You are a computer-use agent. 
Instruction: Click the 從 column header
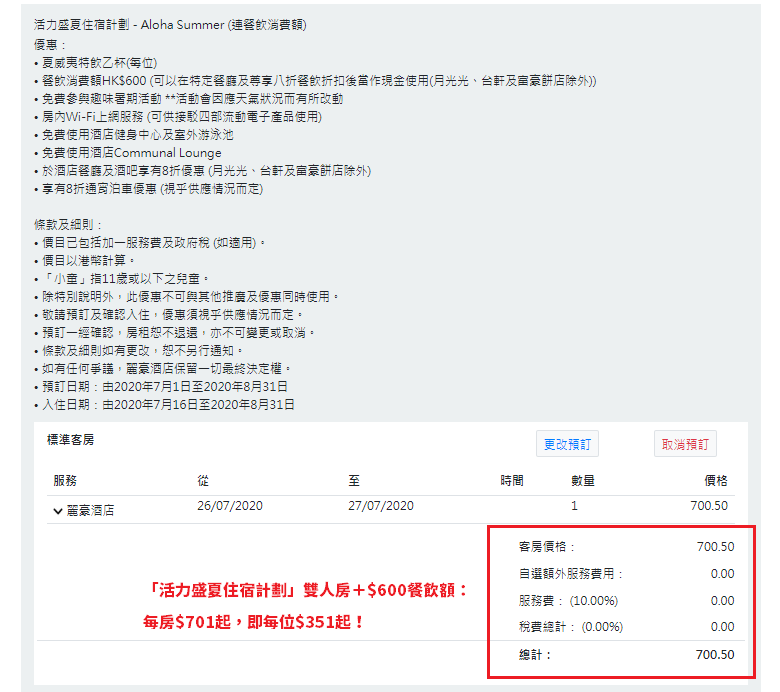click(x=203, y=481)
